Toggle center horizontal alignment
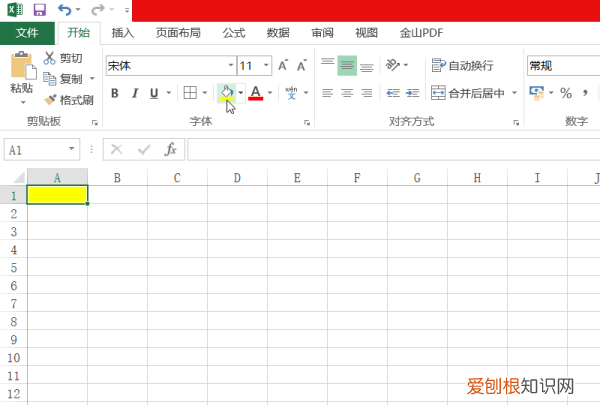 coord(347,93)
